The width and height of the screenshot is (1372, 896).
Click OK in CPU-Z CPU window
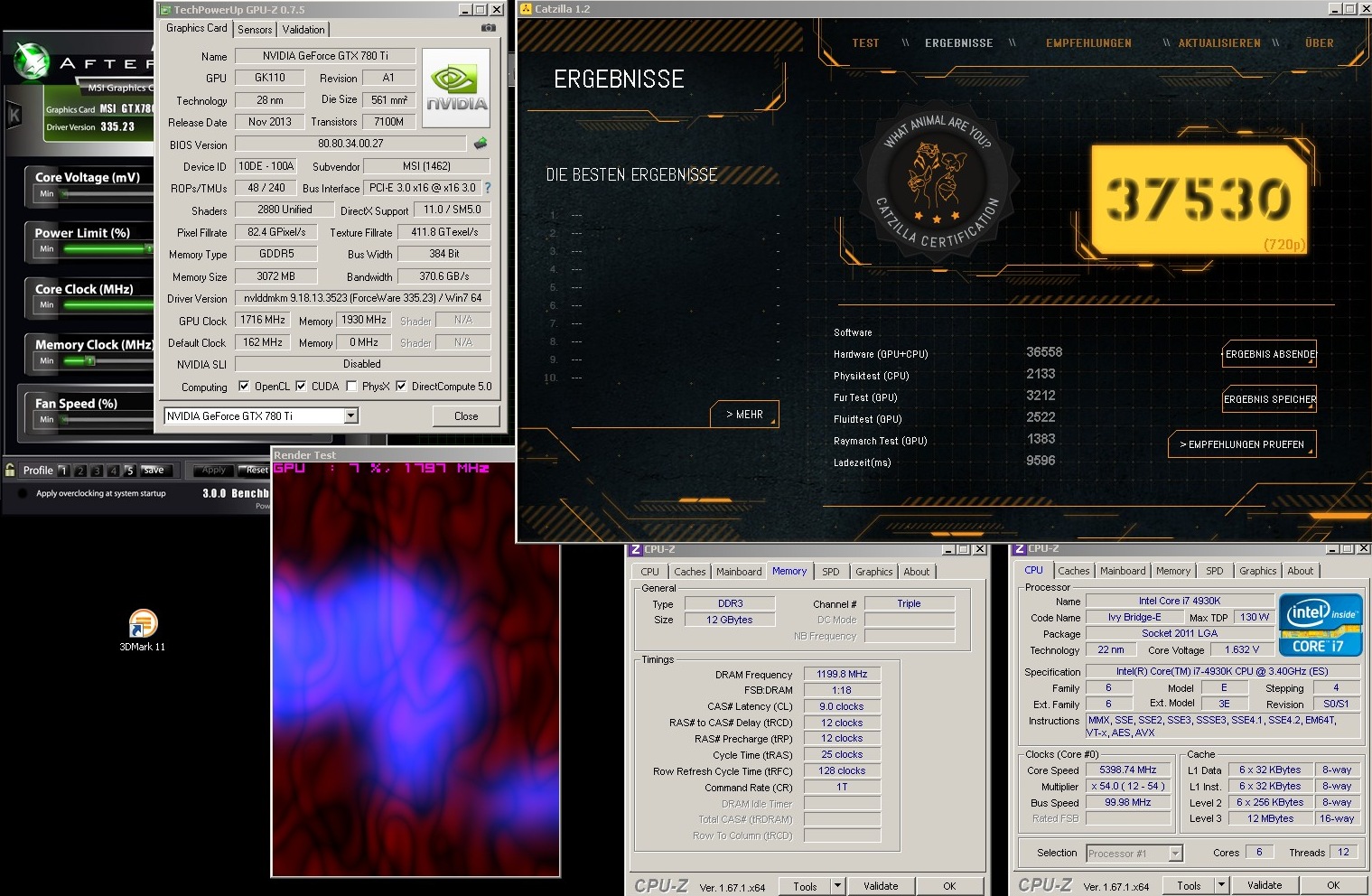pos(1333,885)
